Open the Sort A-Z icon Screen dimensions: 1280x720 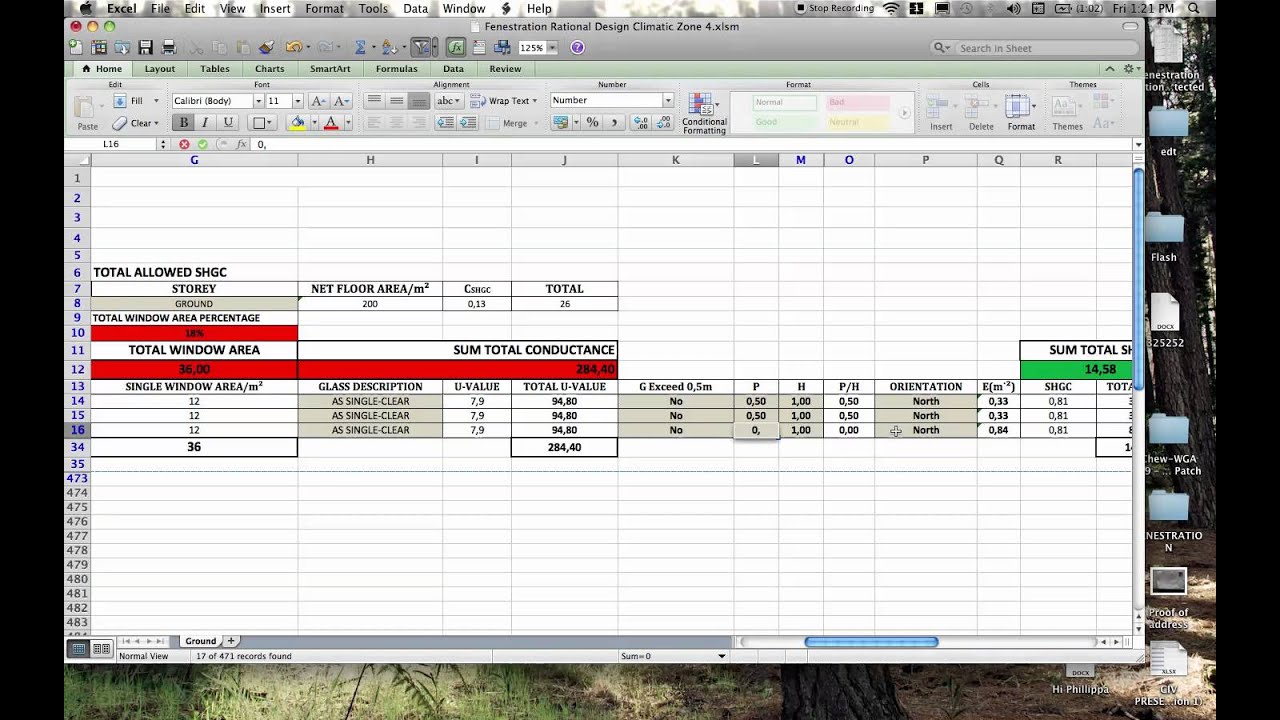pyautogui.click(x=388, y=47)
